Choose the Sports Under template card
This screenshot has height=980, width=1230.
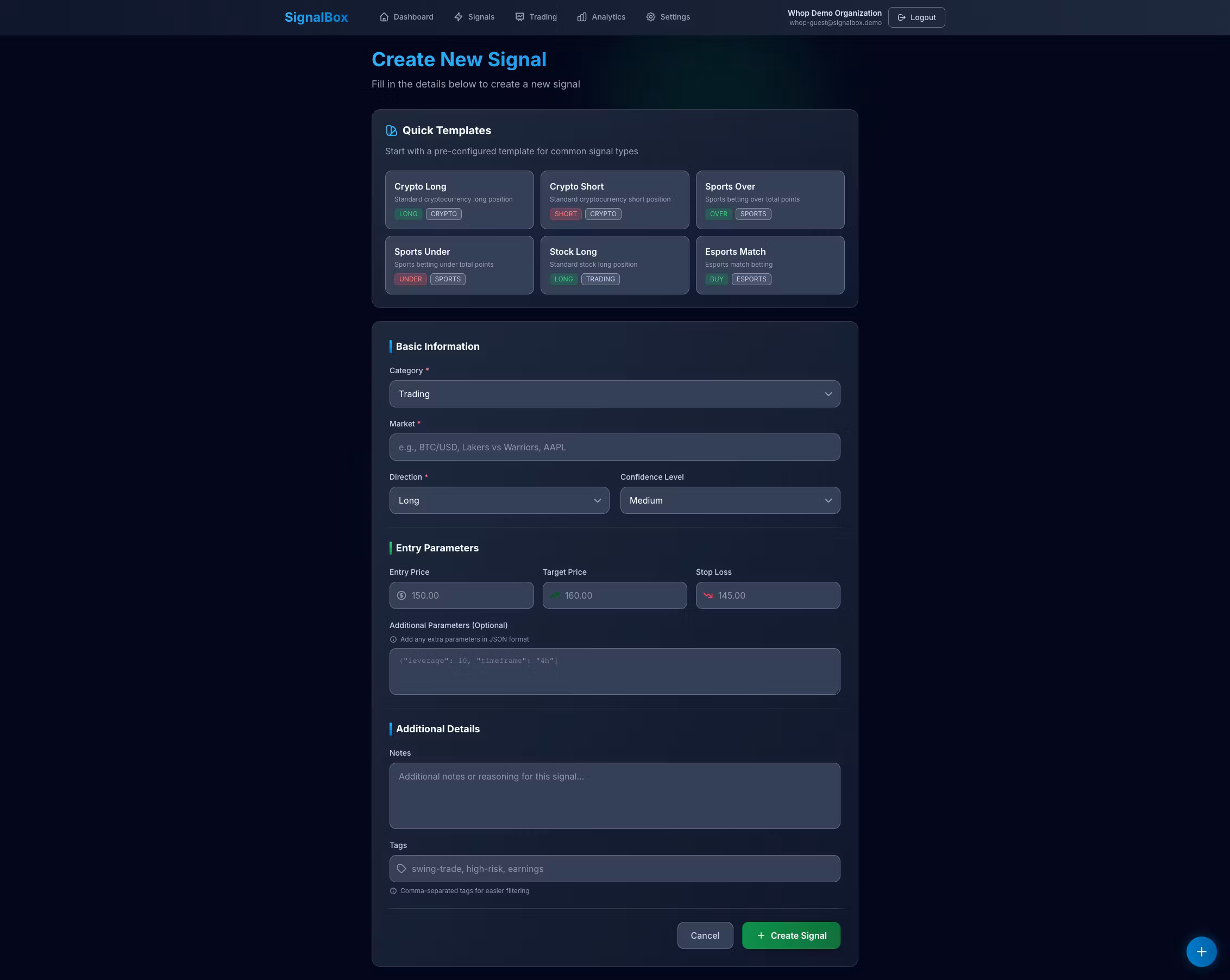(x=459, y=265)
